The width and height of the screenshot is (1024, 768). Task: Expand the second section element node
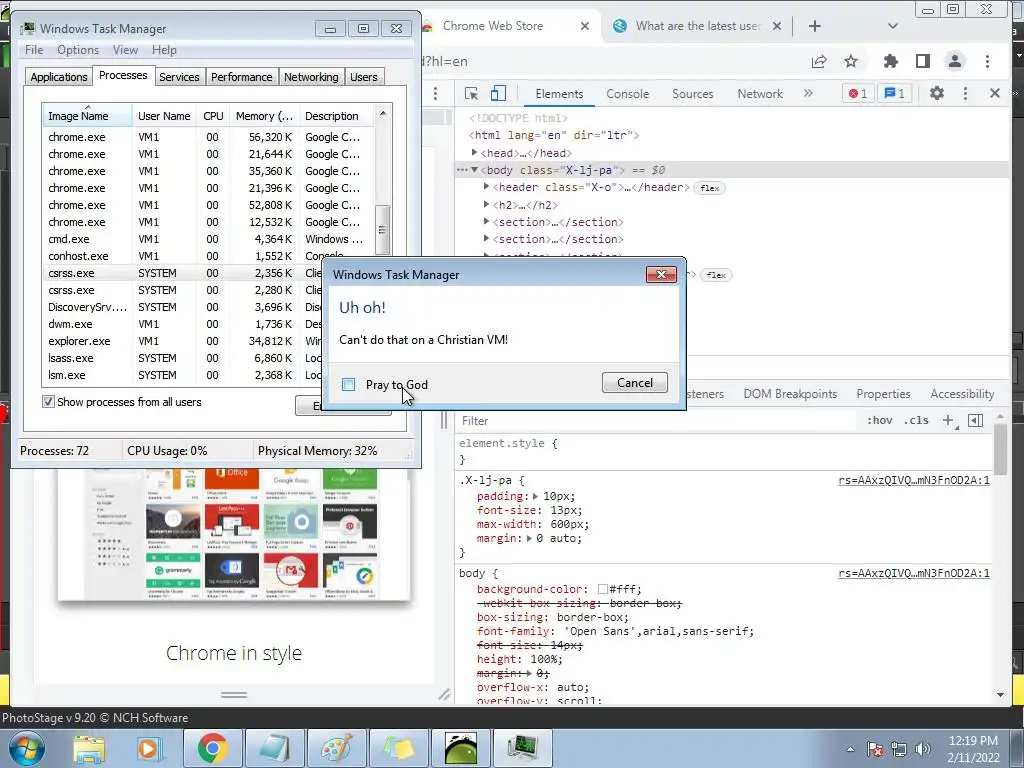pyautogui.click(x=487, y=238)
